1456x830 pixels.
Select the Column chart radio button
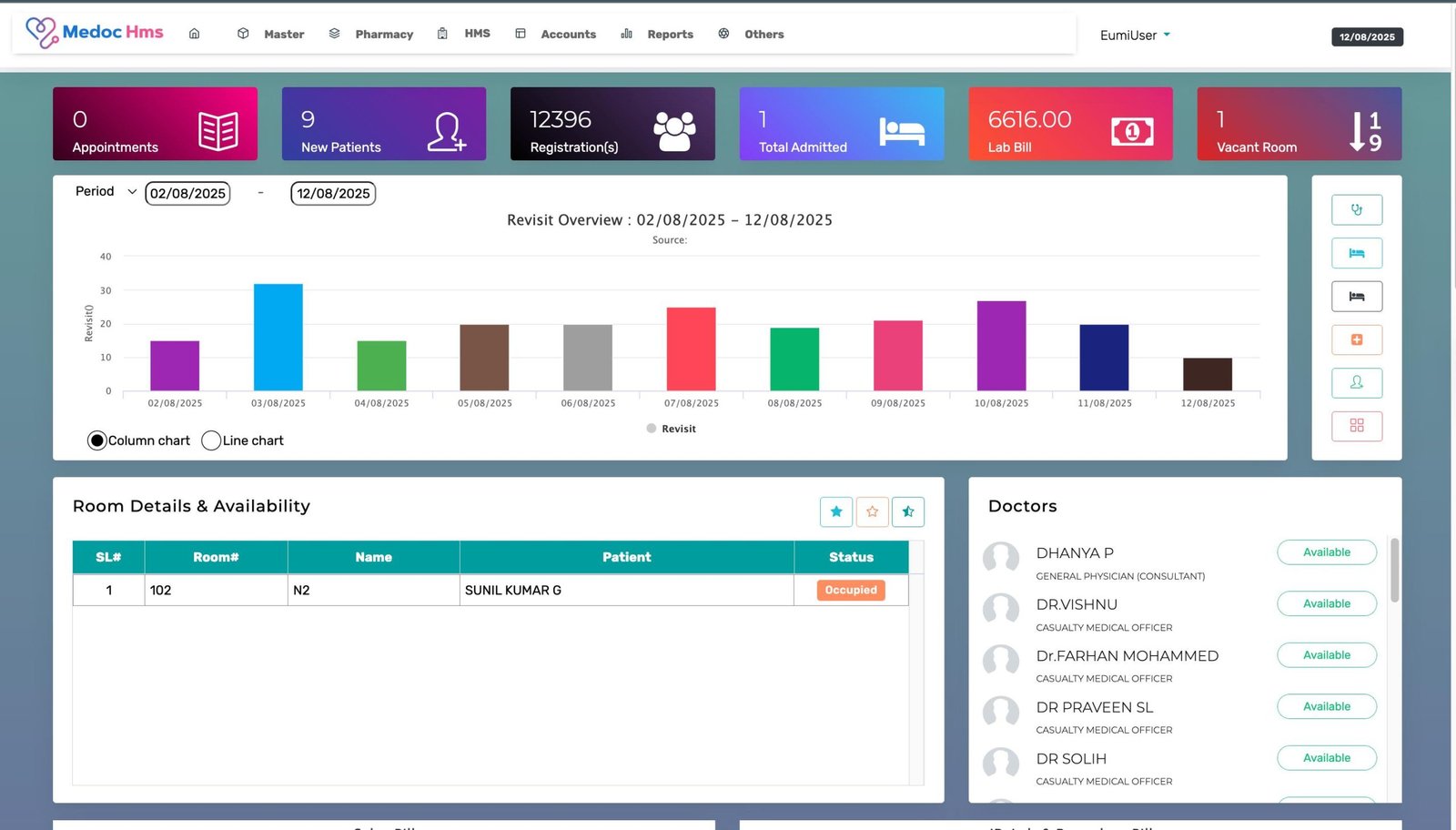97,440
